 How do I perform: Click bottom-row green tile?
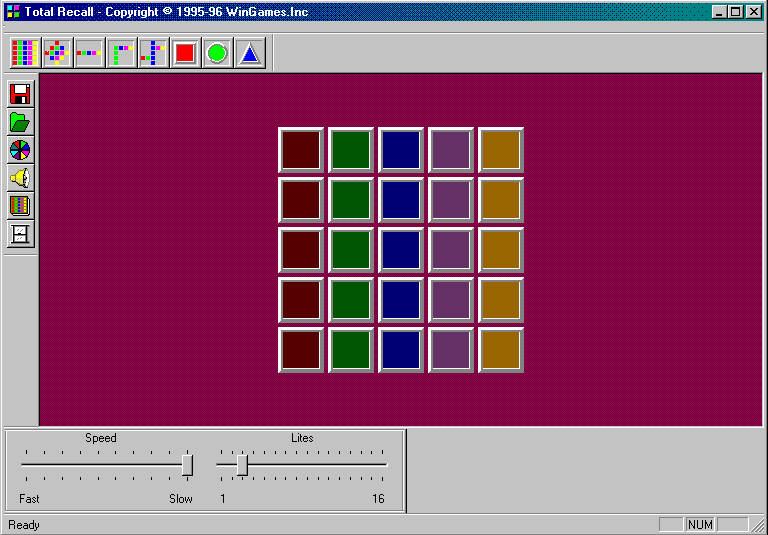tap(351, 350)
